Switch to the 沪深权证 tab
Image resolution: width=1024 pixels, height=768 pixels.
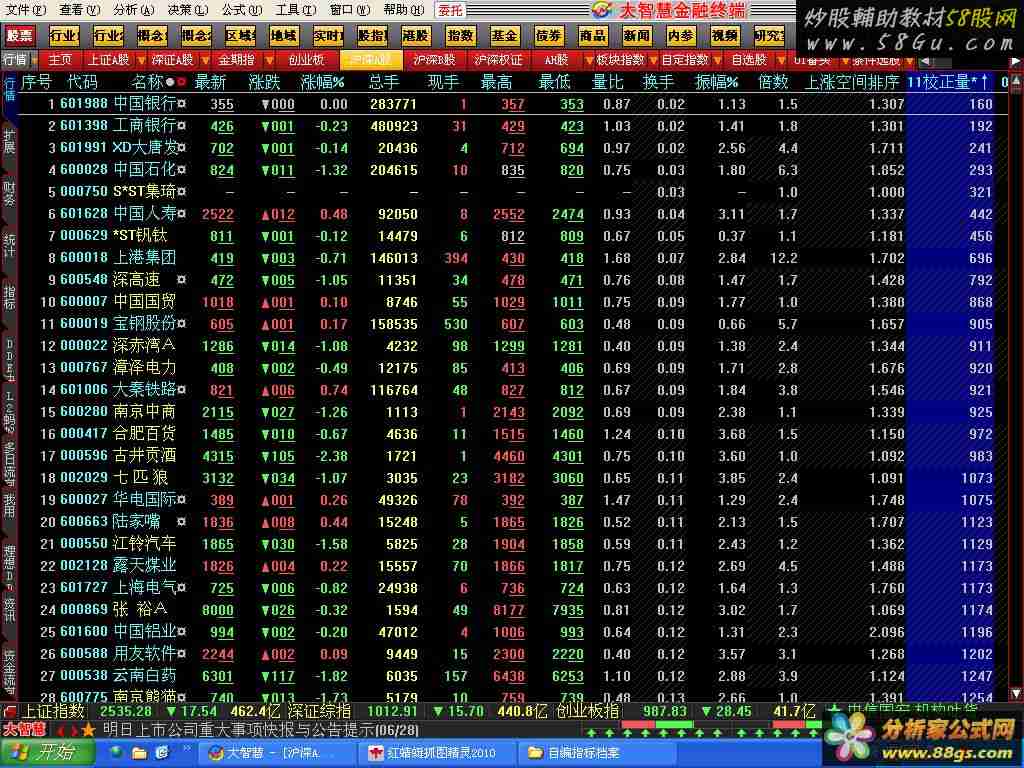498,60
